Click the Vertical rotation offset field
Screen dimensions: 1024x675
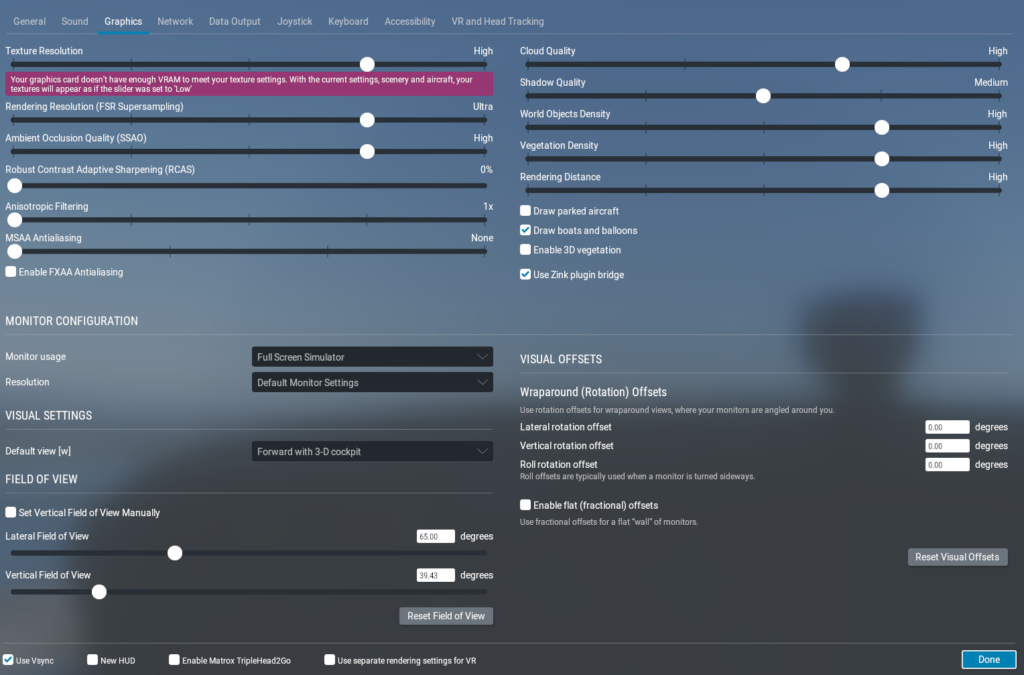click(947, 446)
